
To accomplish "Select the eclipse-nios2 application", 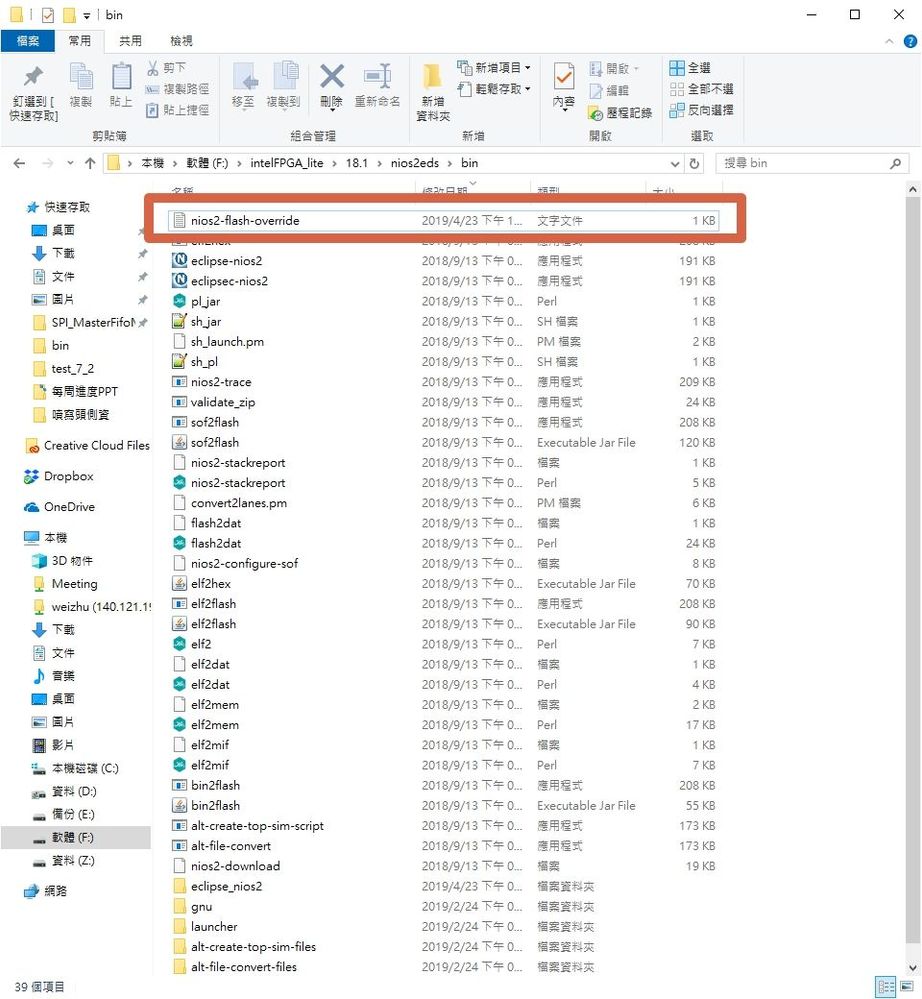I will coord(442,261).
